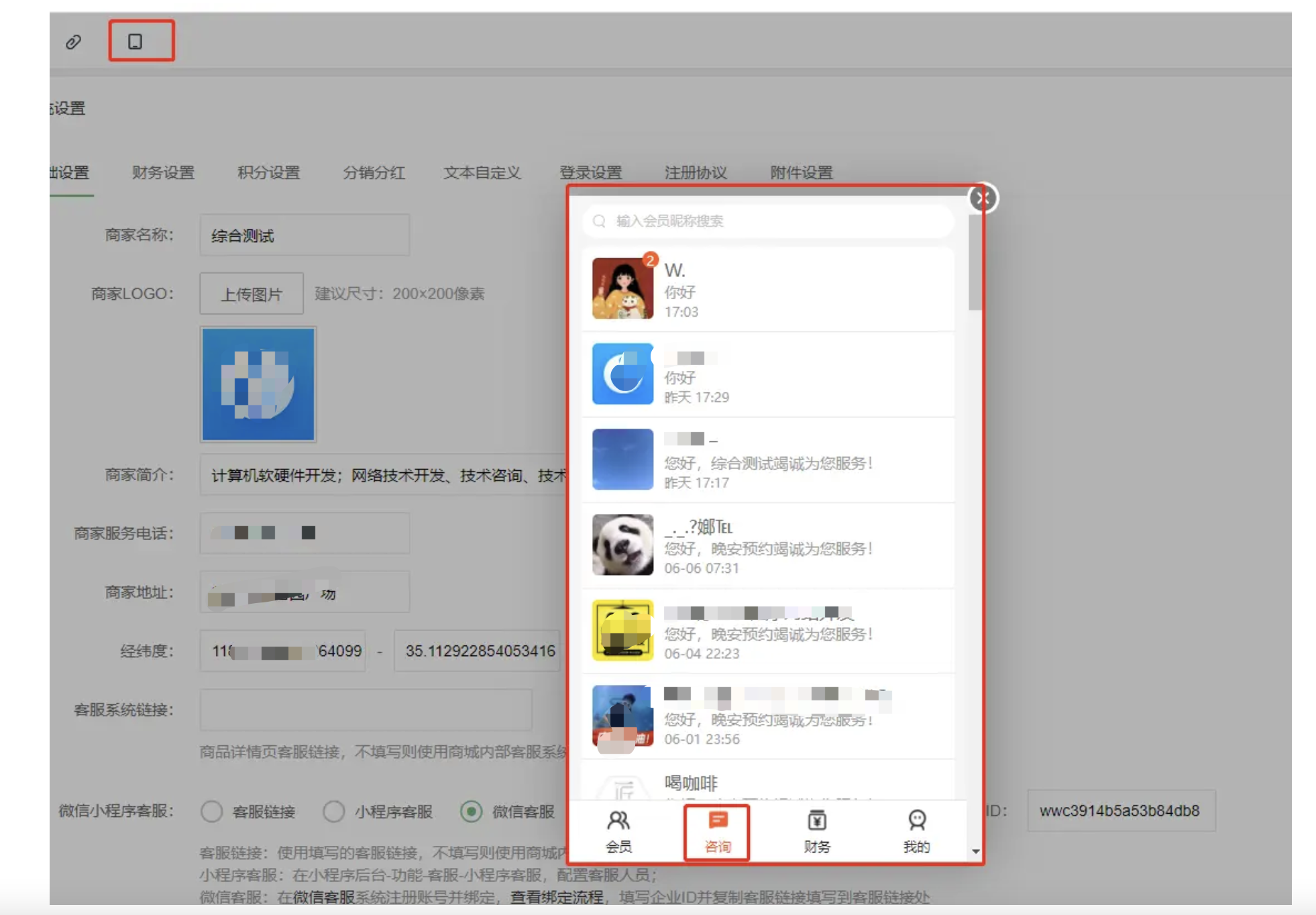
Task: Click the popup scrollbar down arrow
Action: (x=976, y=851)
